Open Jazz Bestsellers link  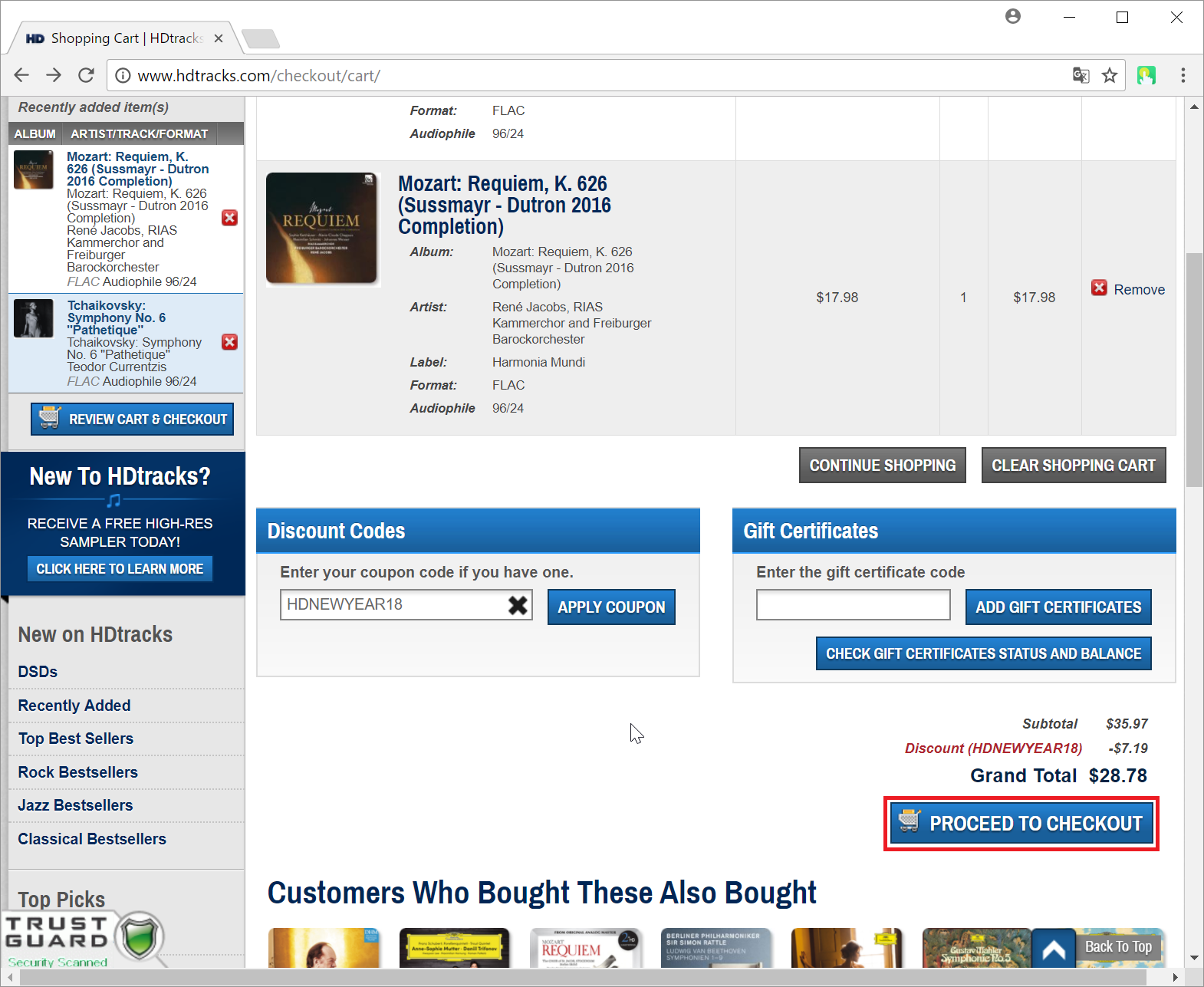point(75,805)
